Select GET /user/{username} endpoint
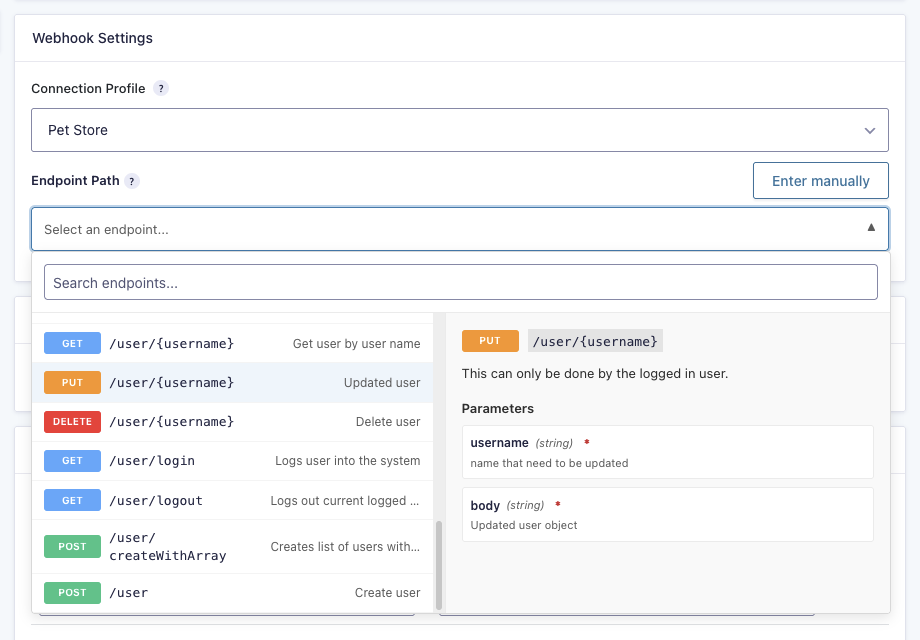Viewport: 920px width, 640px height. tap(232, 343)
